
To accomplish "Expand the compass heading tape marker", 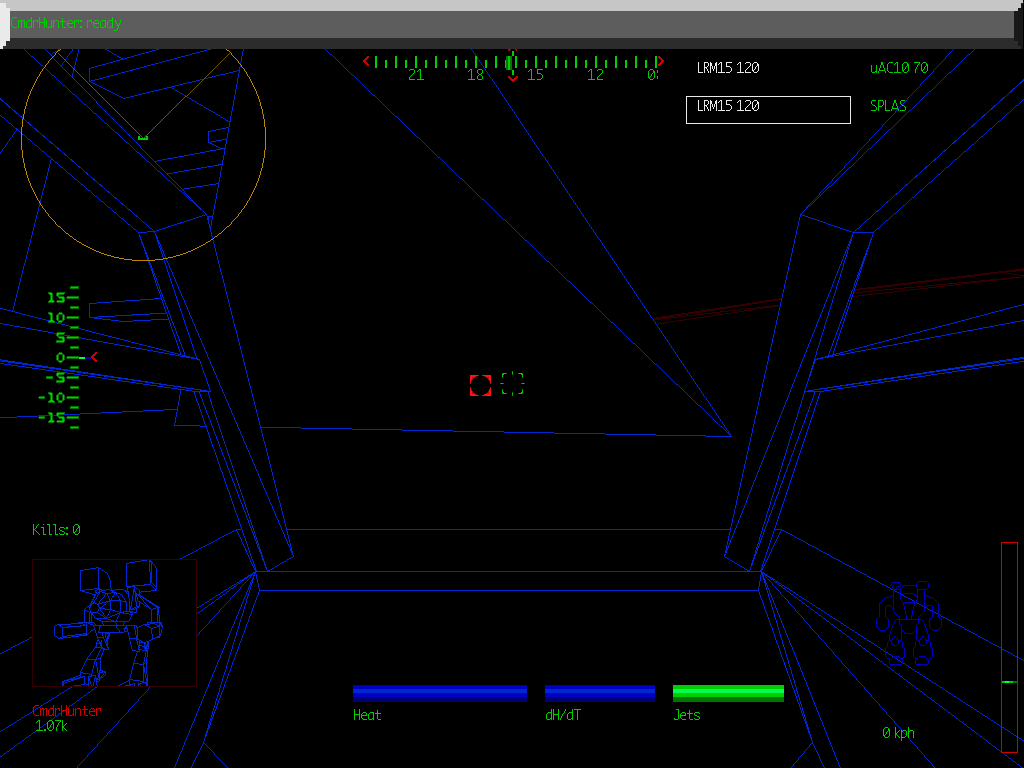I will click(x=511, y=62).
